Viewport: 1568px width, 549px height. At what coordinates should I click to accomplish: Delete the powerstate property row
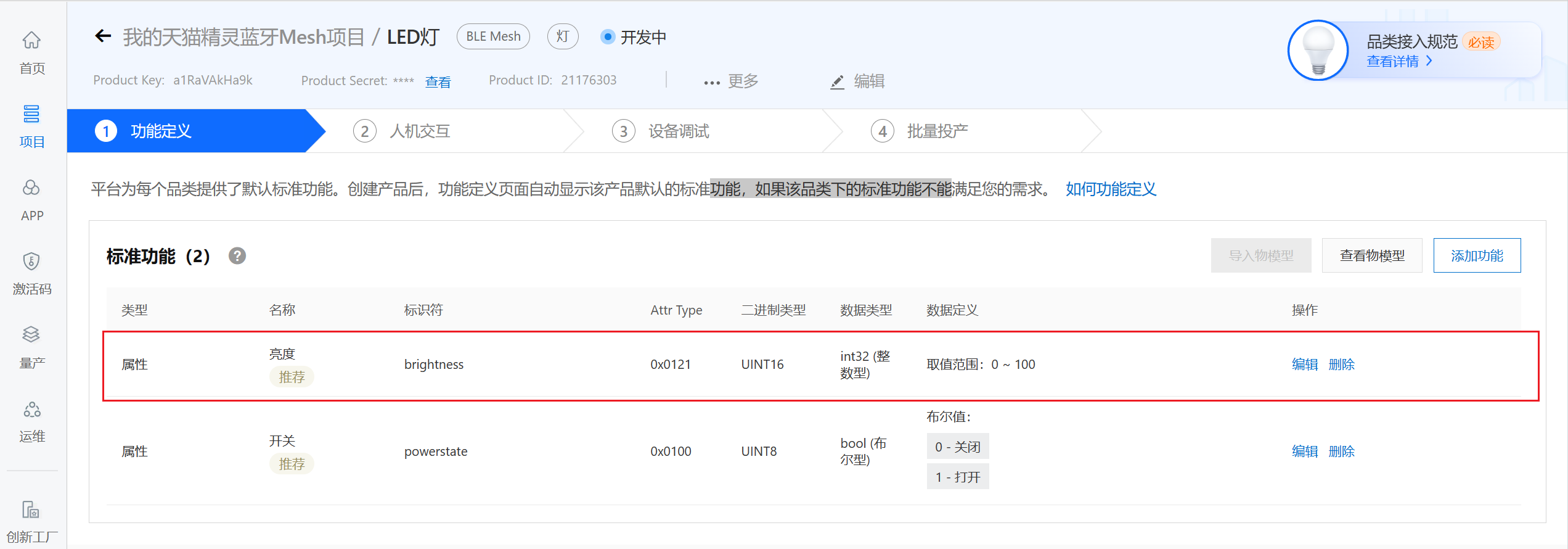click(1341, 452)
